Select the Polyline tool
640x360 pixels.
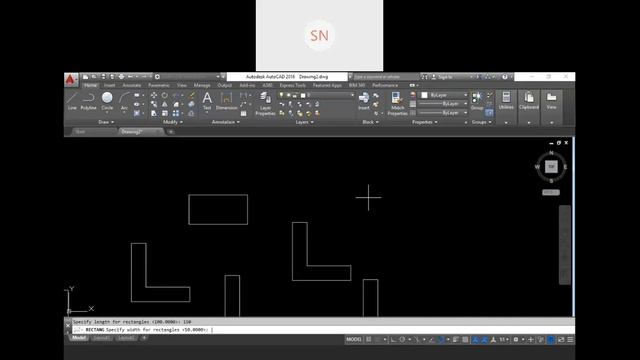click(89, 101)
